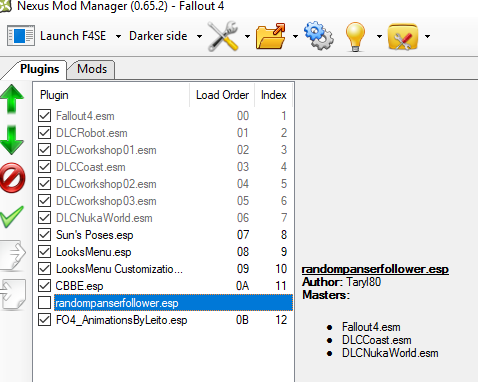Select the DLCworkshop02.esm plugin name
478x382 pixels.
[106, 184]
